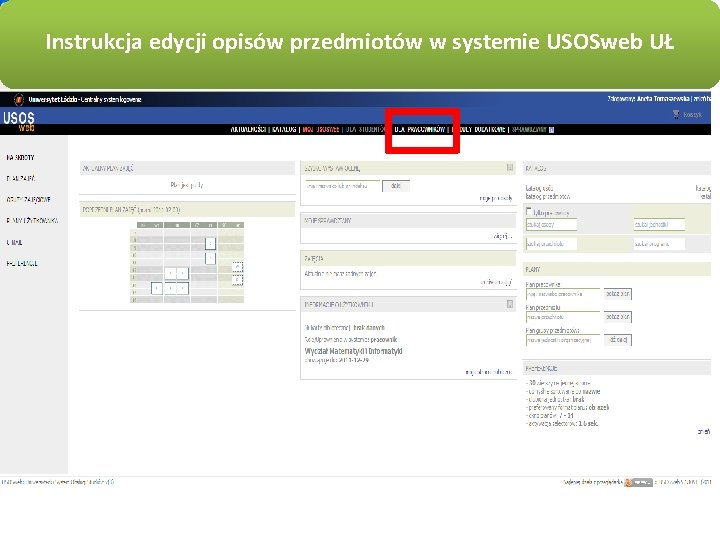Focus the Plan pracownika name field
Screen dimensions: 720x540
[563, 294]
